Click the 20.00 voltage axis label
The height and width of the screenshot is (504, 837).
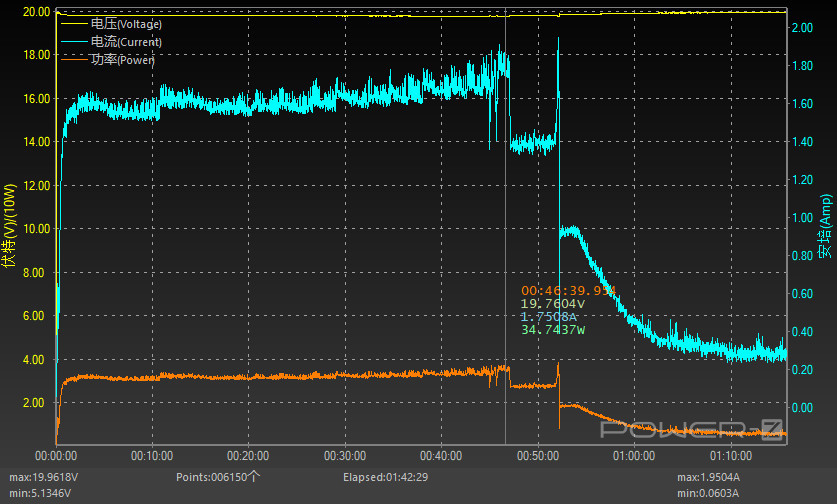pos(36,12)
